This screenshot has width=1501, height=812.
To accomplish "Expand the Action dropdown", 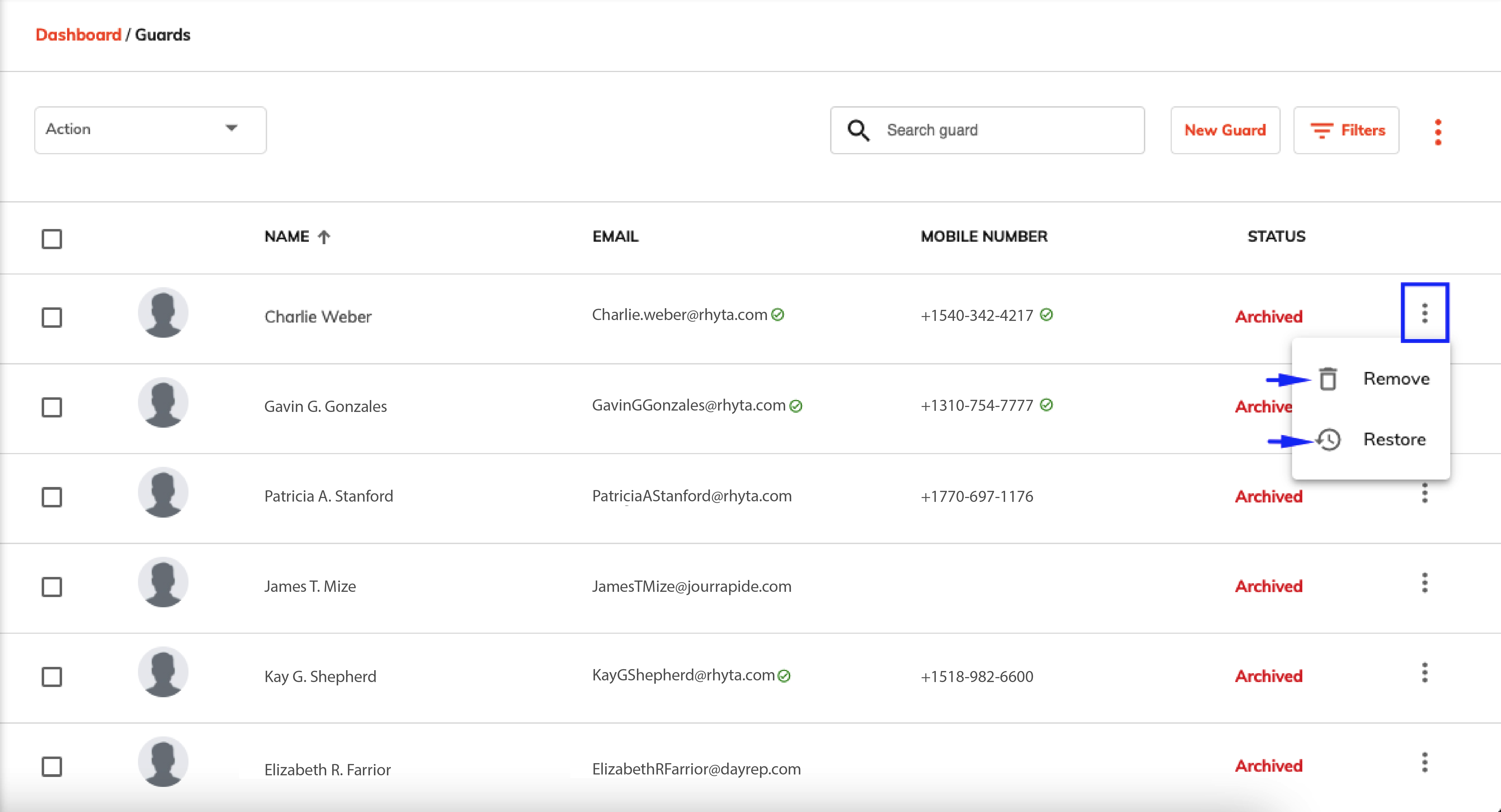I will pyautogui.click(x=150, y=130).
